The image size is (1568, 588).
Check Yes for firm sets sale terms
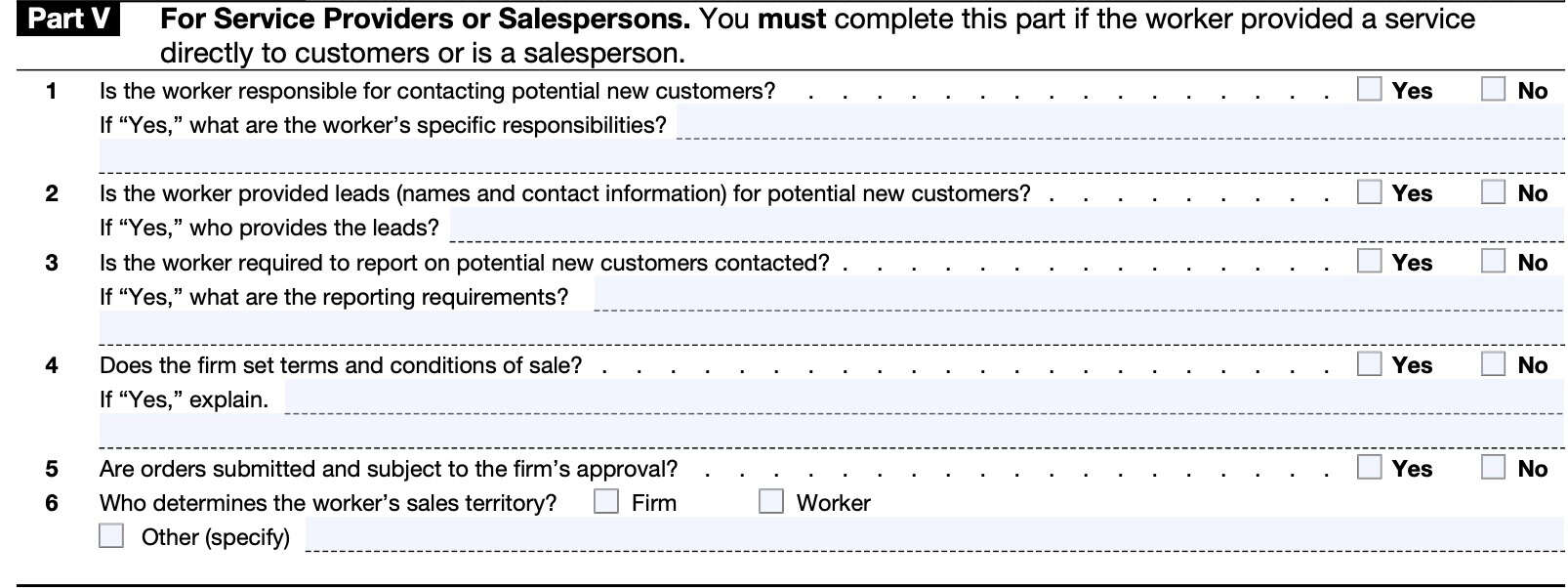click(x=1369, y=364)
